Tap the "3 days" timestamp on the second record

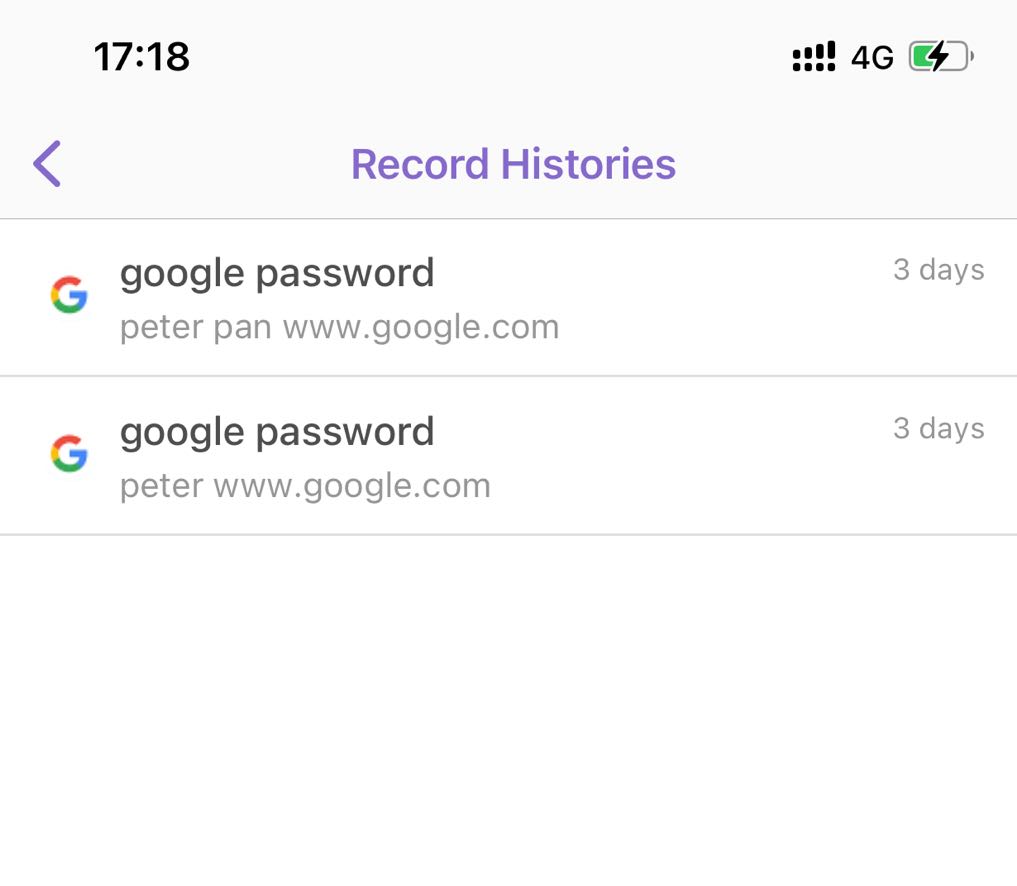pyautogui.click(x=938, y=429)
